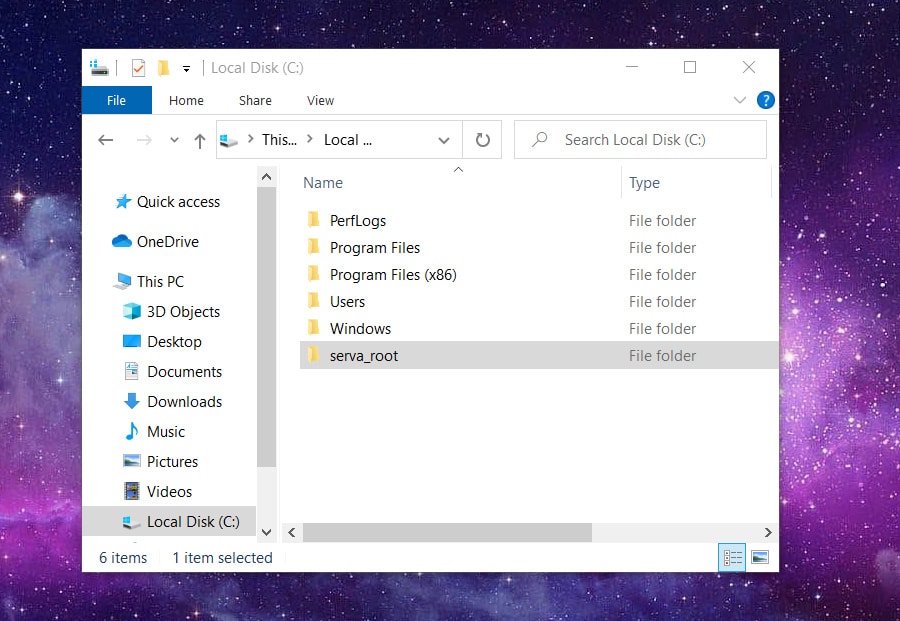
Task: Click the 3D Objects cube icon
Action: [x=132, y=311]
